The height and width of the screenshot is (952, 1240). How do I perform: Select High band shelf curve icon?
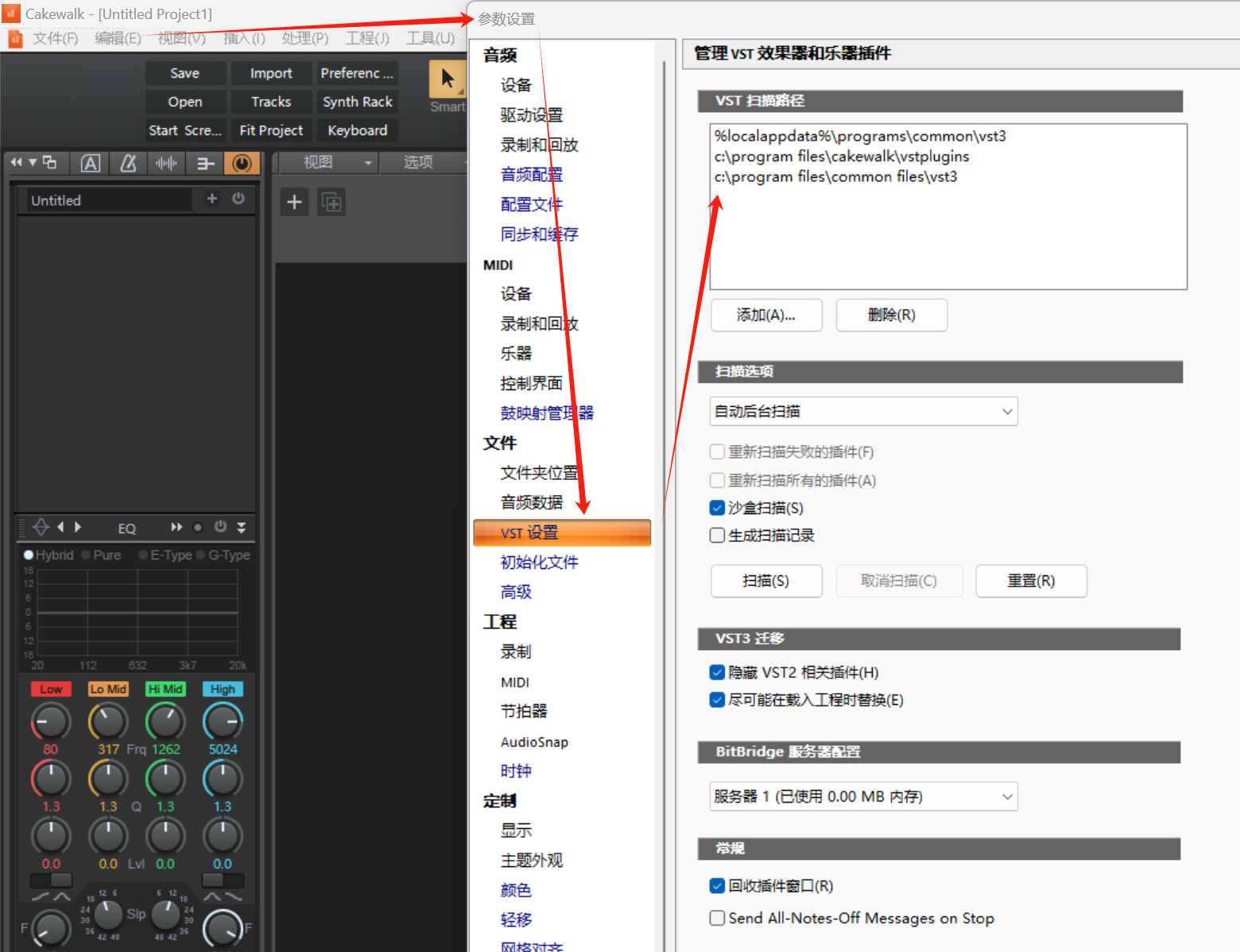coord(234,897)
